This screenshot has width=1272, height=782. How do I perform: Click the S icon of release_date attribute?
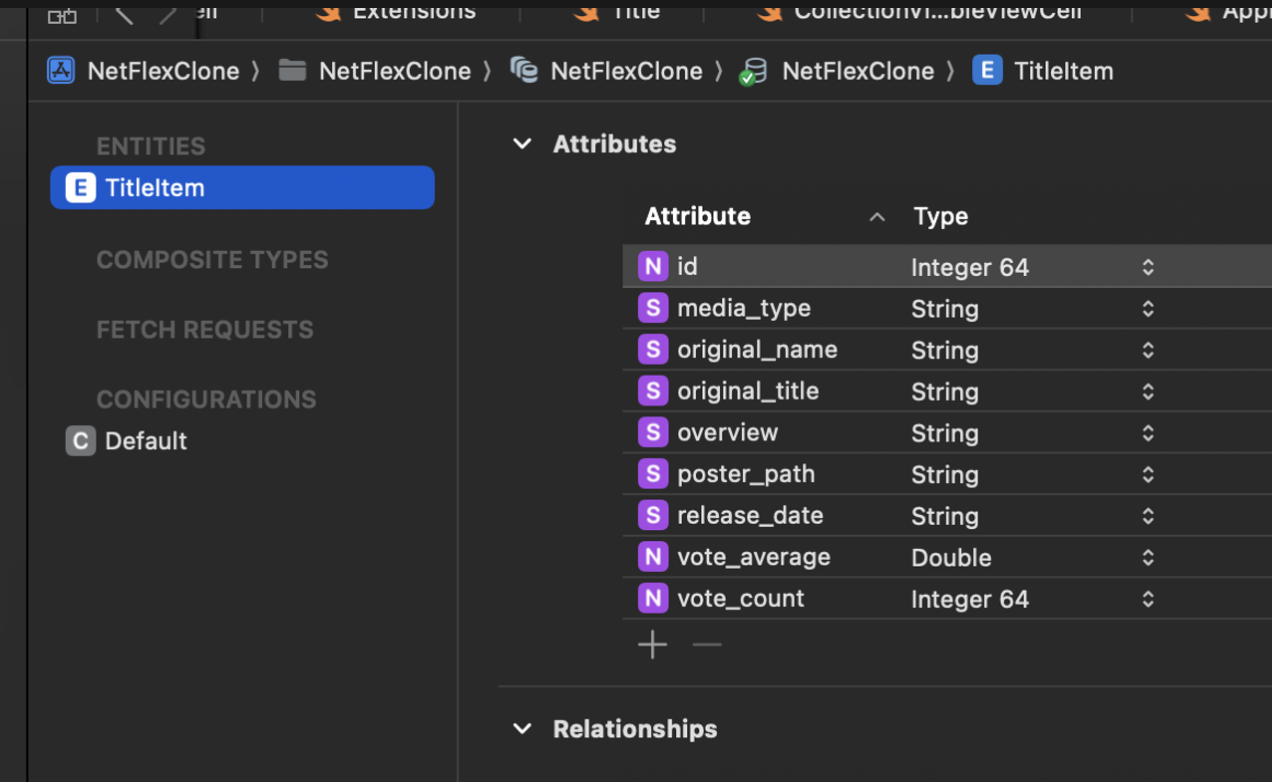[653, 516]
